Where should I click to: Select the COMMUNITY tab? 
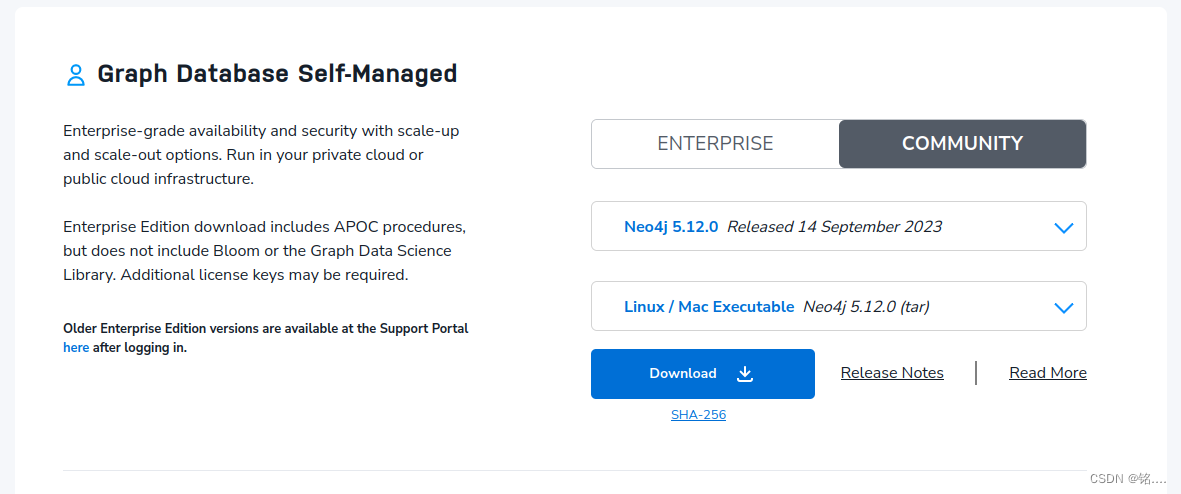point(963,144)
